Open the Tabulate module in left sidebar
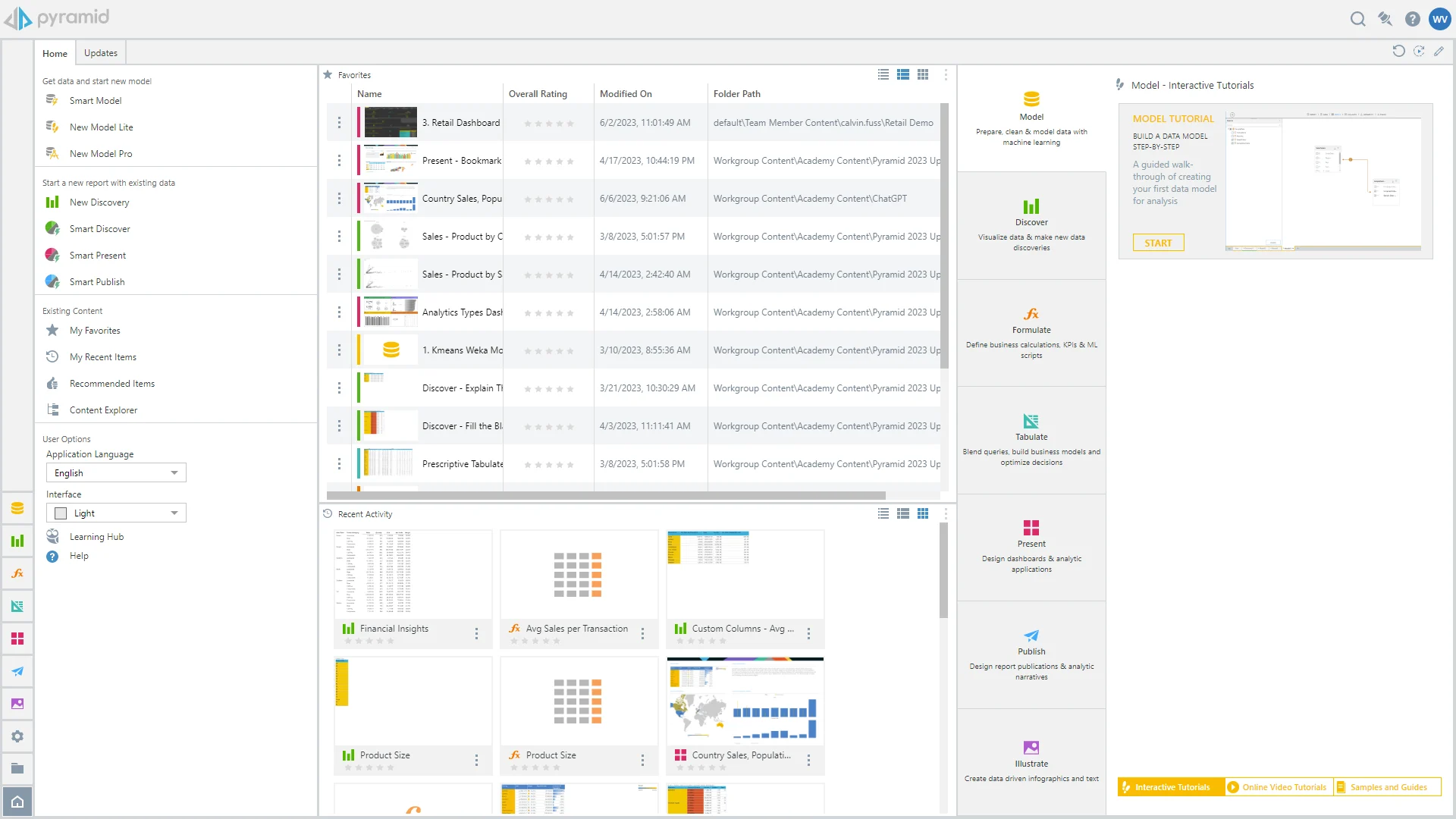The width and height of the screenshot is (1456, 819). 17,607
